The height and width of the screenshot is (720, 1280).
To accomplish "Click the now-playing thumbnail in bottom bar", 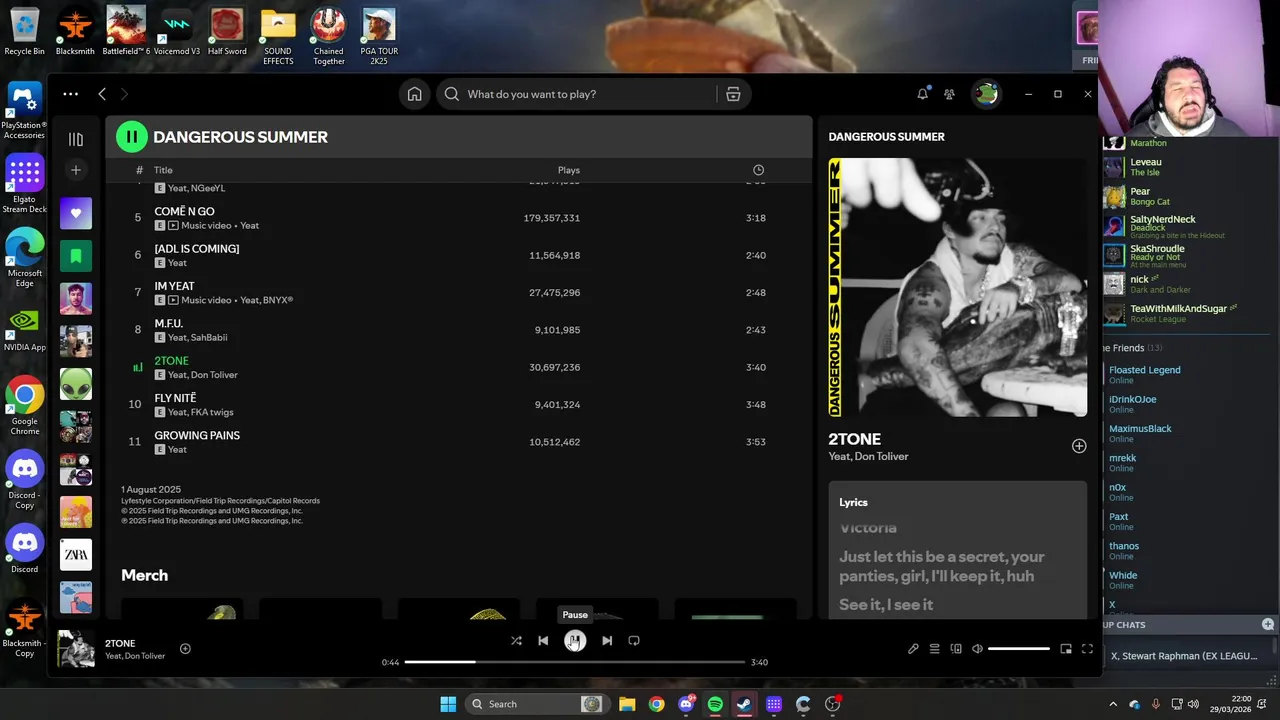I will 76,649.
